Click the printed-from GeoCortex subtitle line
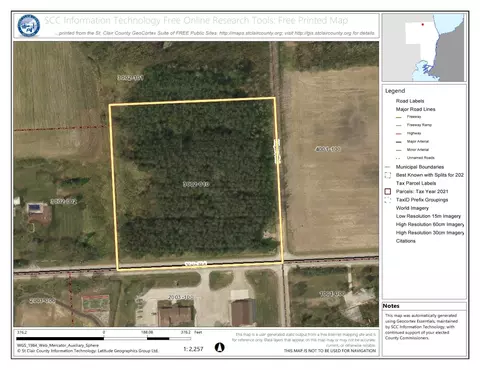The width and height of the screenshot is (480, 370). 215,33
